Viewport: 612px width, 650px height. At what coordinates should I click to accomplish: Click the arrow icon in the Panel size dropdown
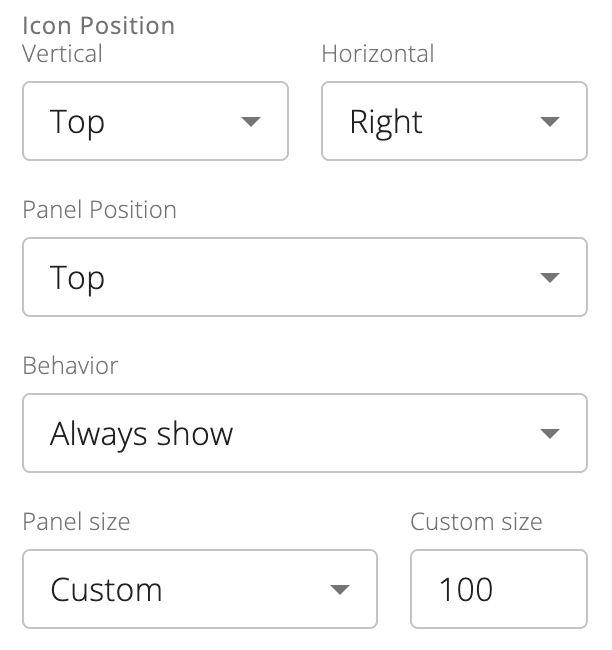coord(340,590)
